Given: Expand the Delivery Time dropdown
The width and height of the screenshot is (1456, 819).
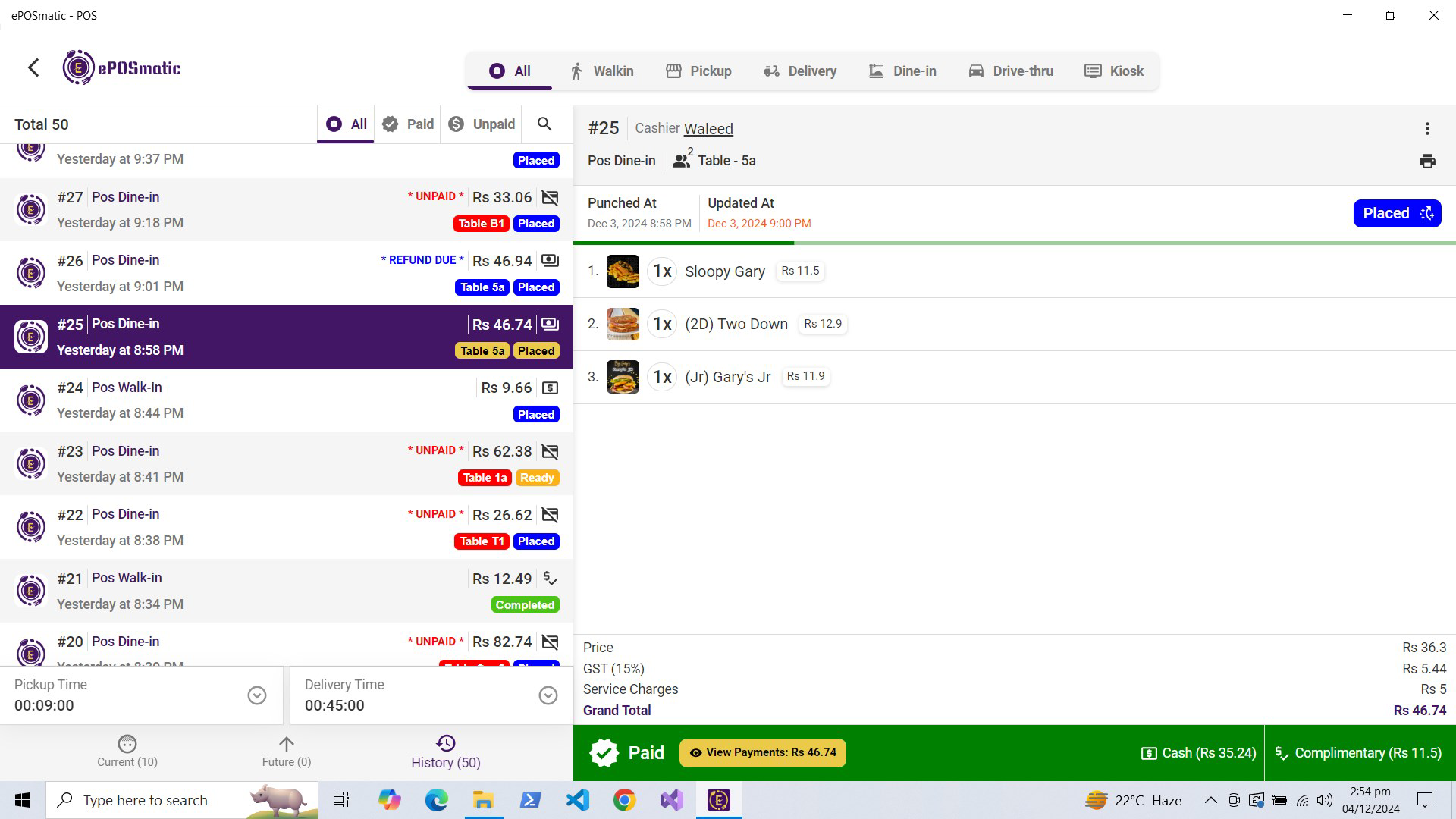Looking at the screenshot, I should (548, 695).
